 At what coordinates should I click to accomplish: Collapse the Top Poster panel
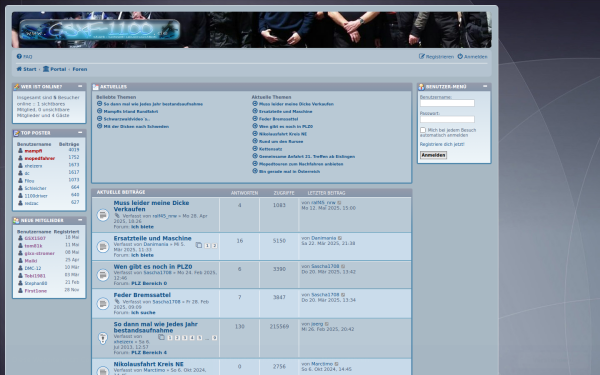pos(80,133)
